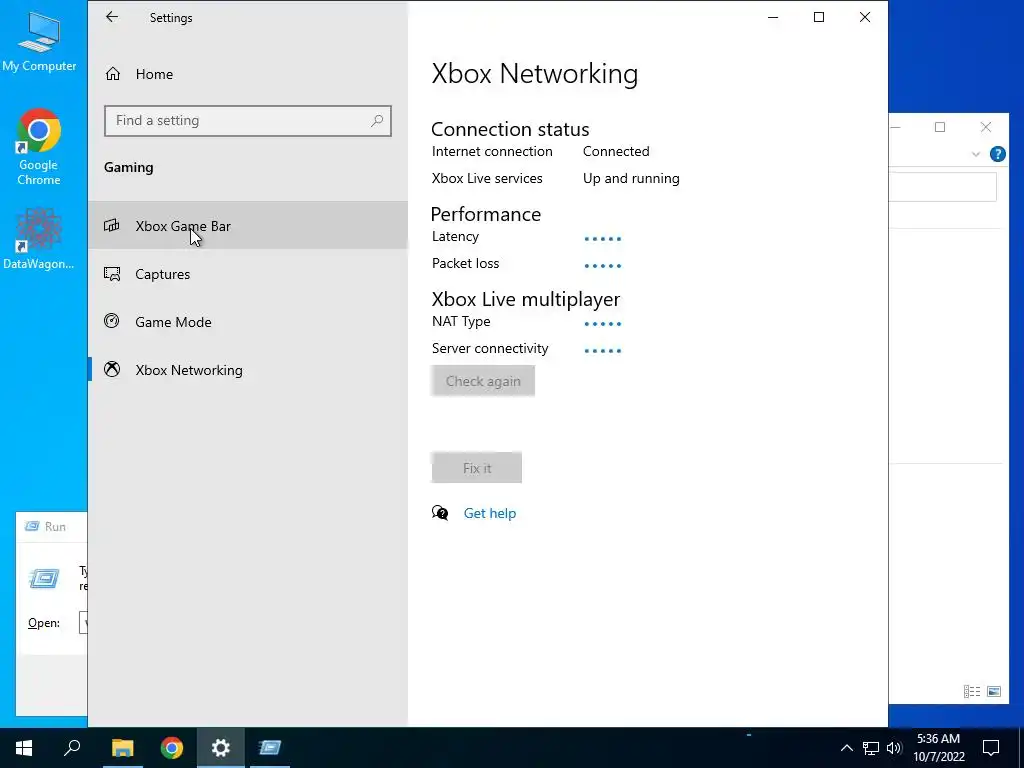This screenshot has height=768, width=1024.
Task: Select Xbox Networking in the sidebar
Action: click(x=248, y=370)
